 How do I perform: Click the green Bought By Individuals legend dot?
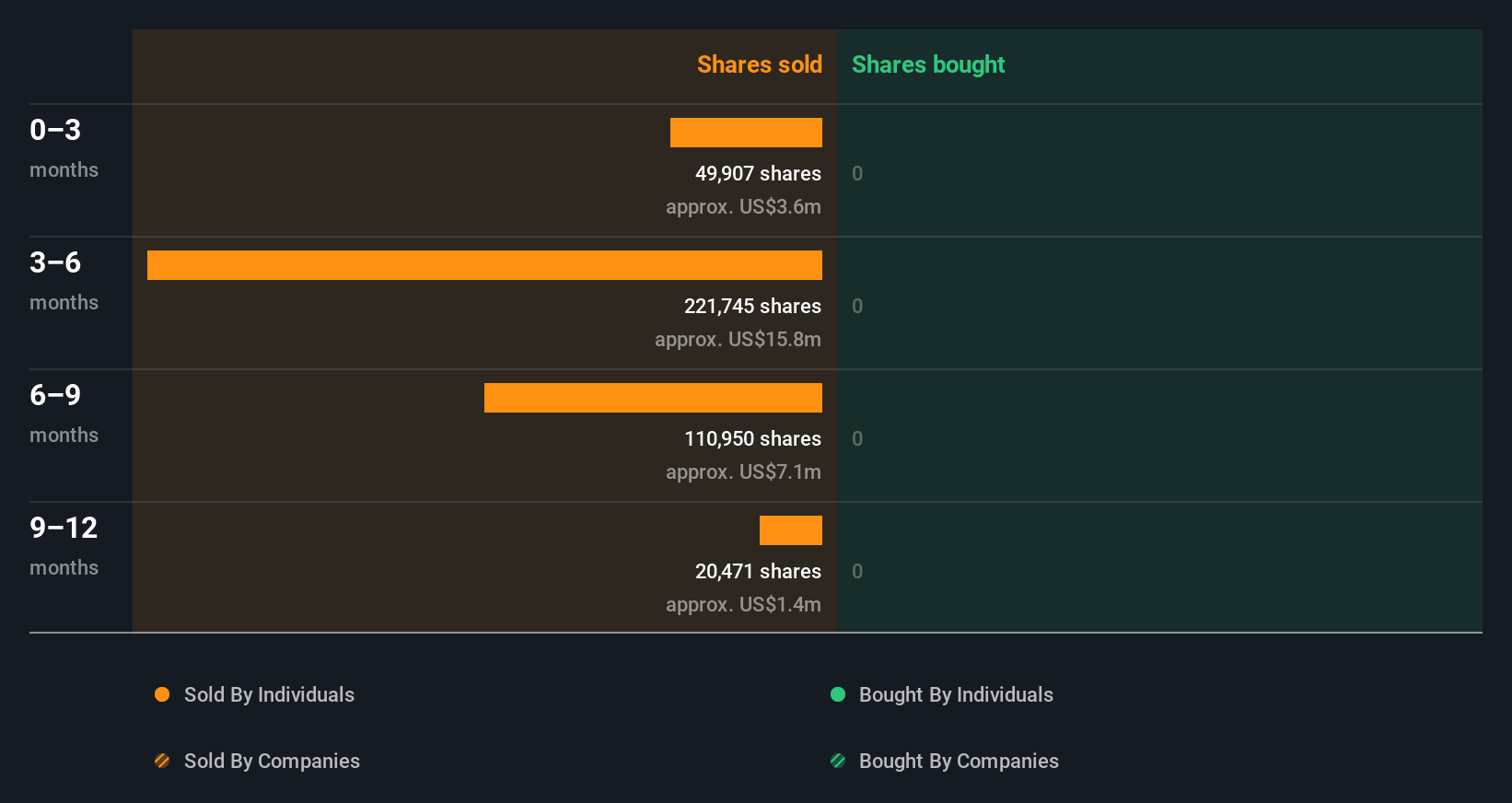[838, 694]
